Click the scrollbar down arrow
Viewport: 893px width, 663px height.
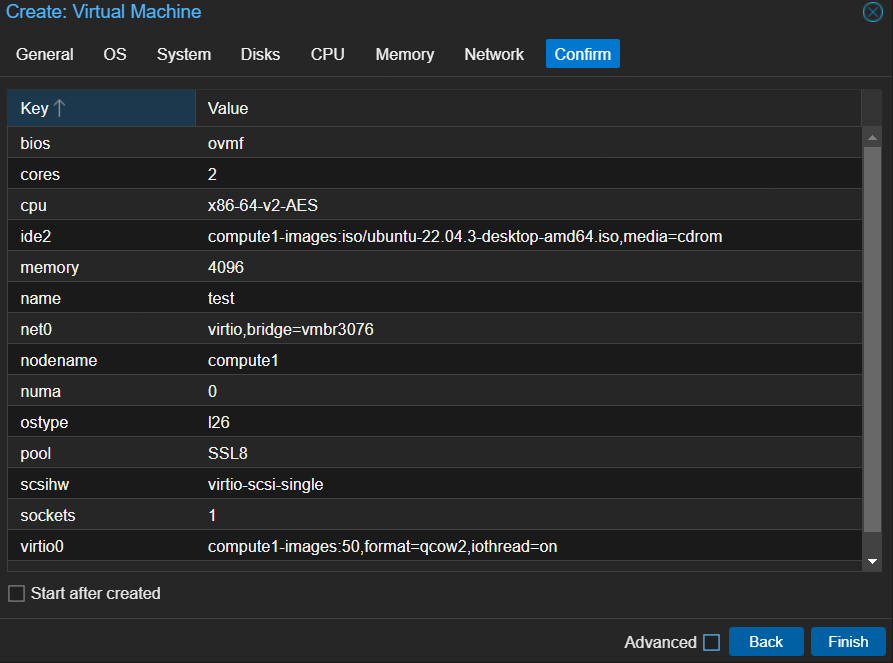point(872,562)
